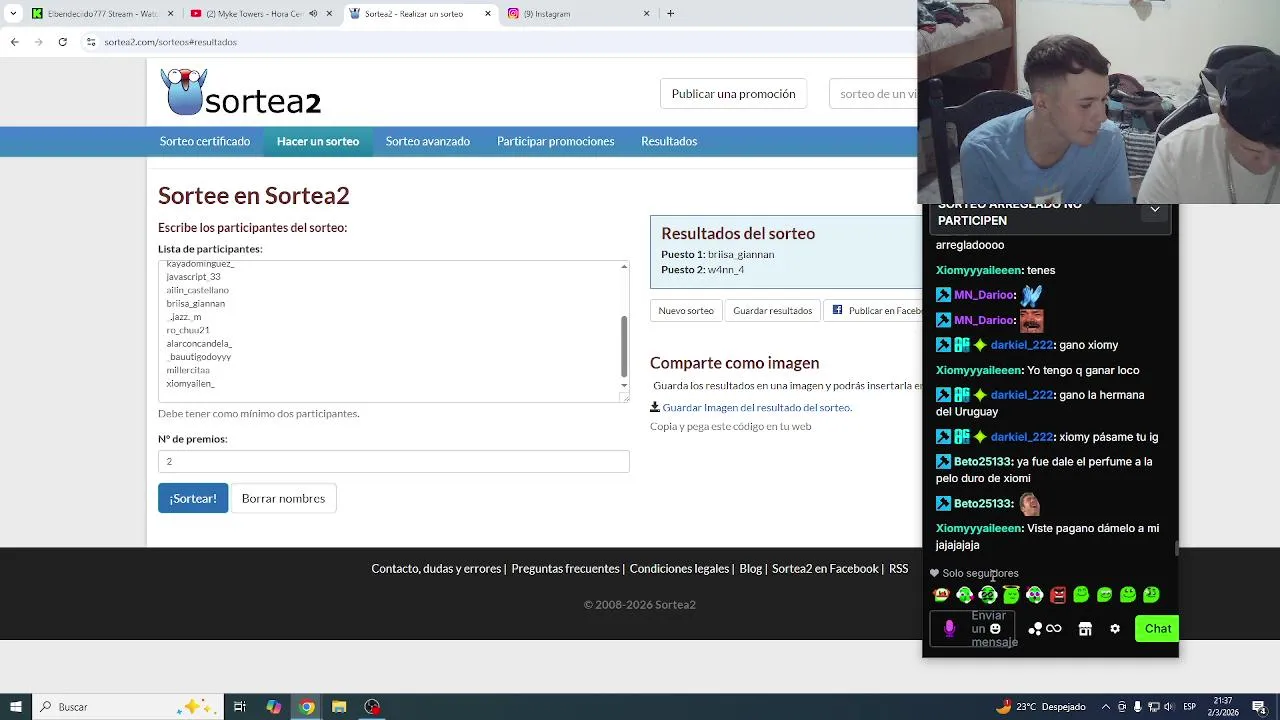1280x720 pixels.
Task: Open the weather widget 23°C Despejado
Action: coord(1040,707)
